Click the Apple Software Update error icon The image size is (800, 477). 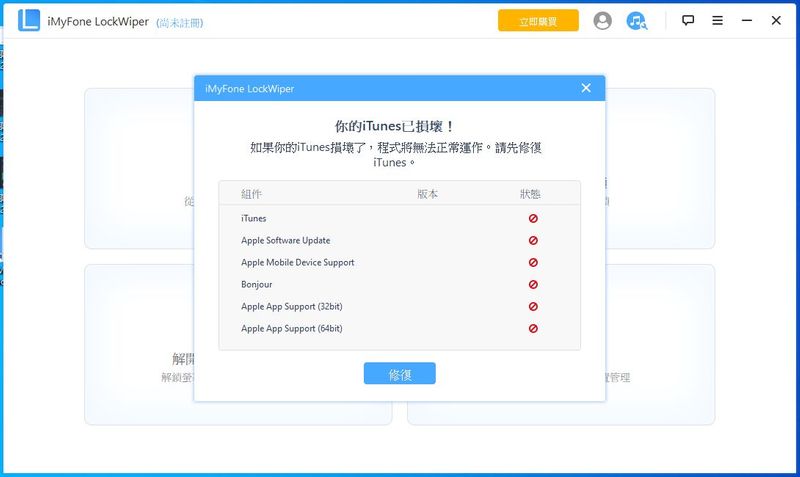point(533,240)
